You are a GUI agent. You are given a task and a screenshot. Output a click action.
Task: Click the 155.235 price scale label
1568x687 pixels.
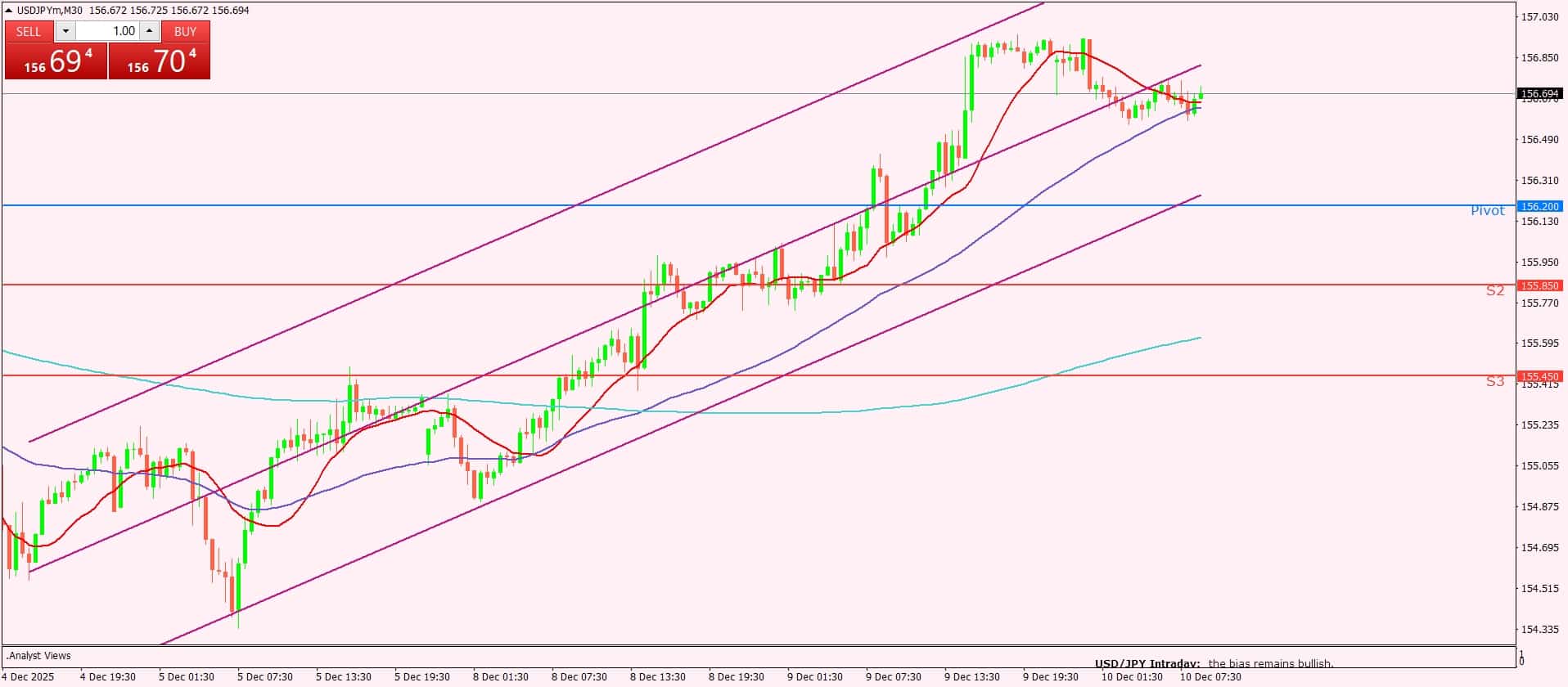1539,425
